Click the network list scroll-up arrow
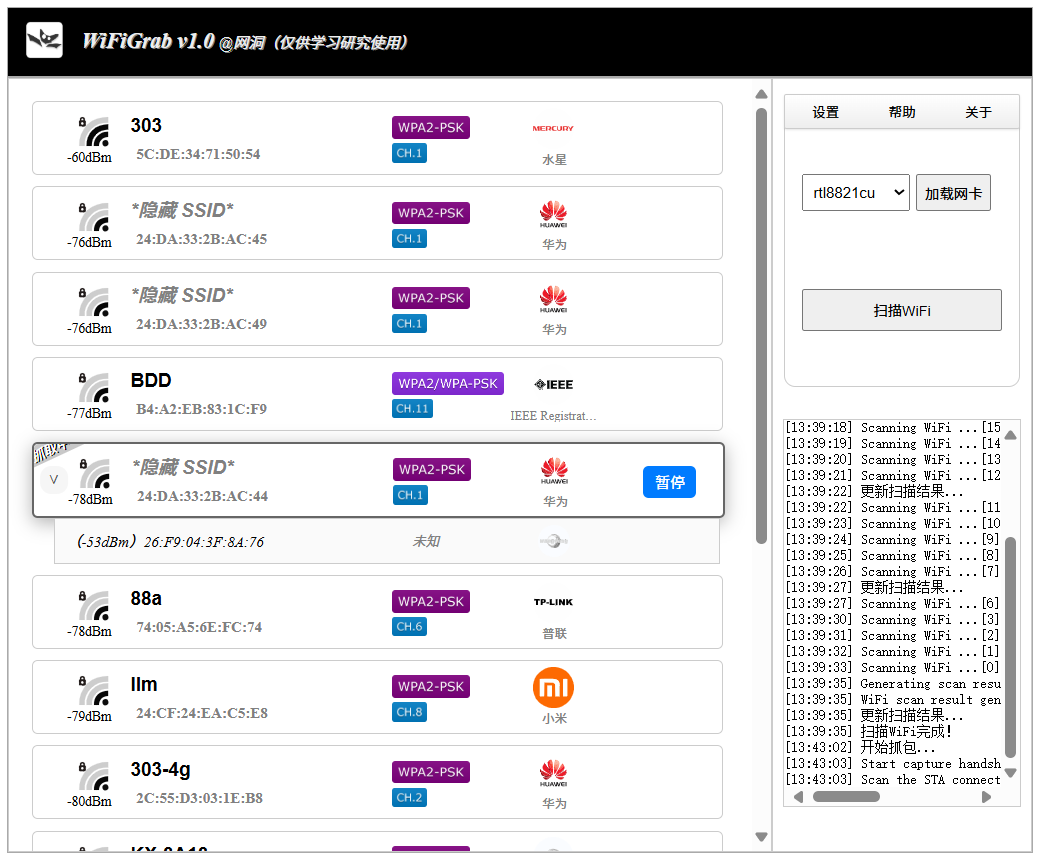Image resolution: width=1041 pixels, height=859 pixels. click(x=761, y=94)
